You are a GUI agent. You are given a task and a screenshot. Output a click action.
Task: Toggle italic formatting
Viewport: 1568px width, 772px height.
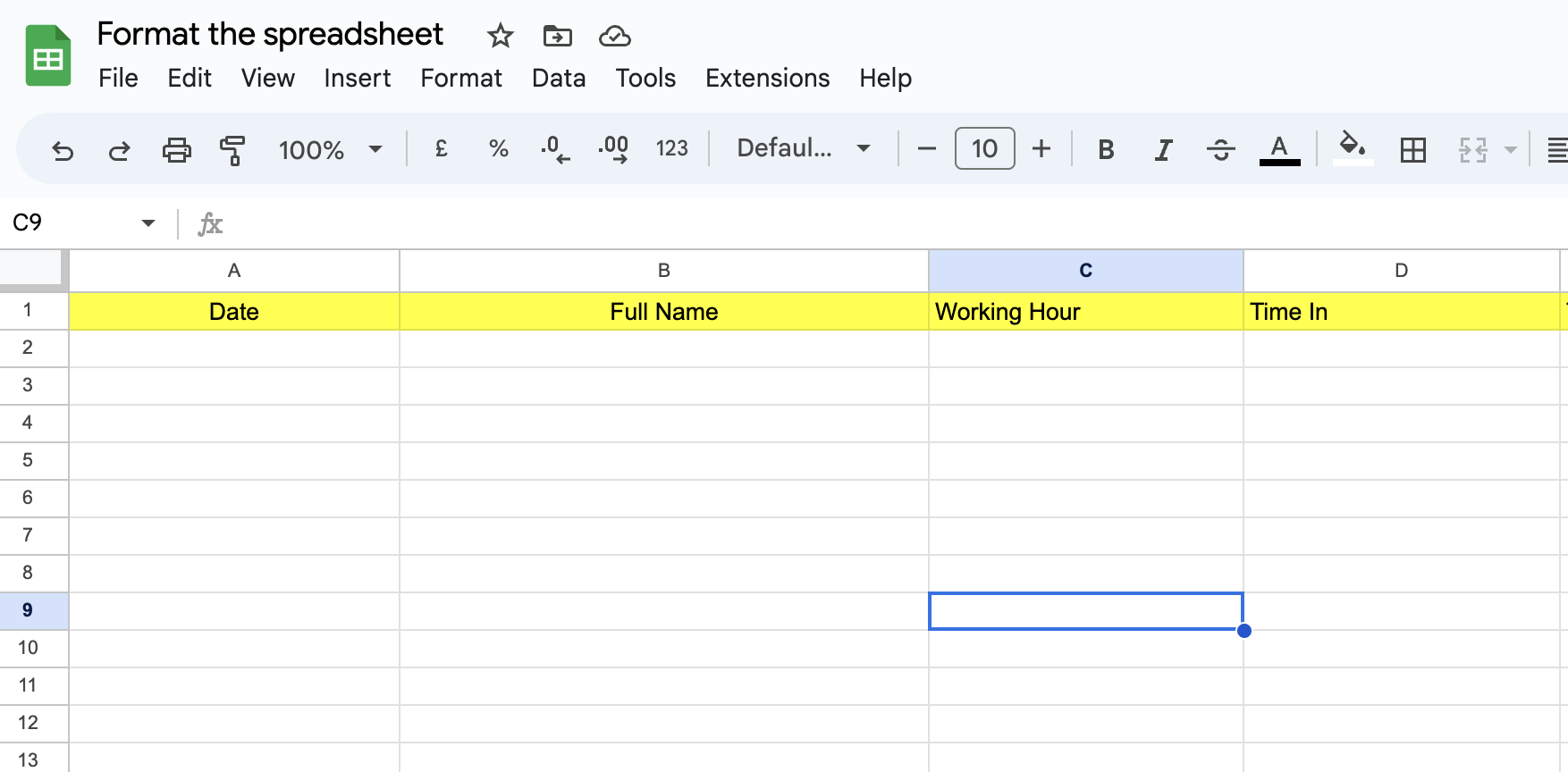pos(1163,149)
